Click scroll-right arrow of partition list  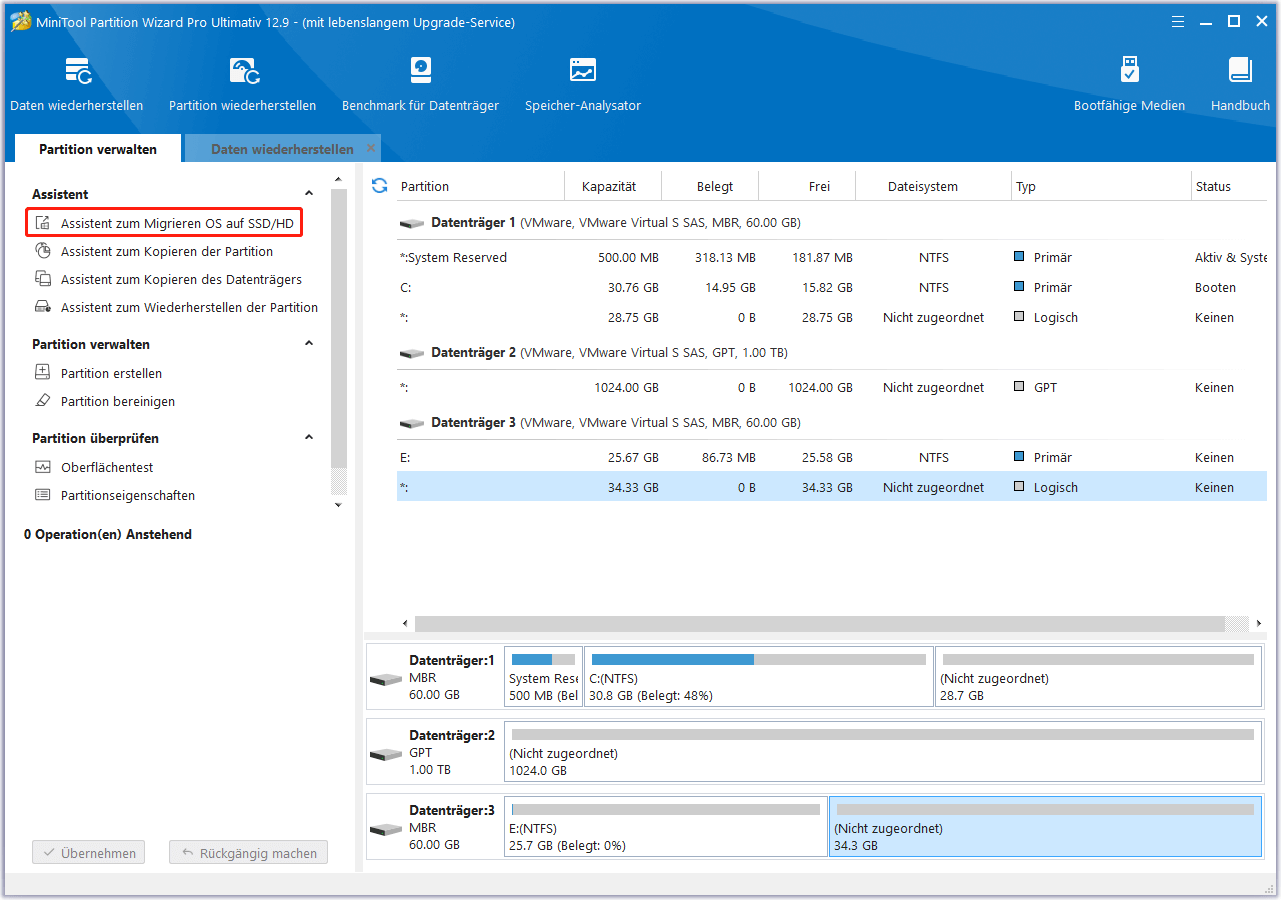(1259, 623)
